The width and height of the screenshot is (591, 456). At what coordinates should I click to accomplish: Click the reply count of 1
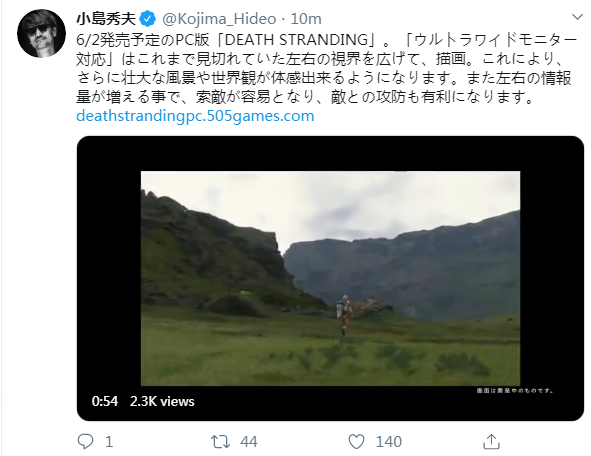[x=109, y=441]
